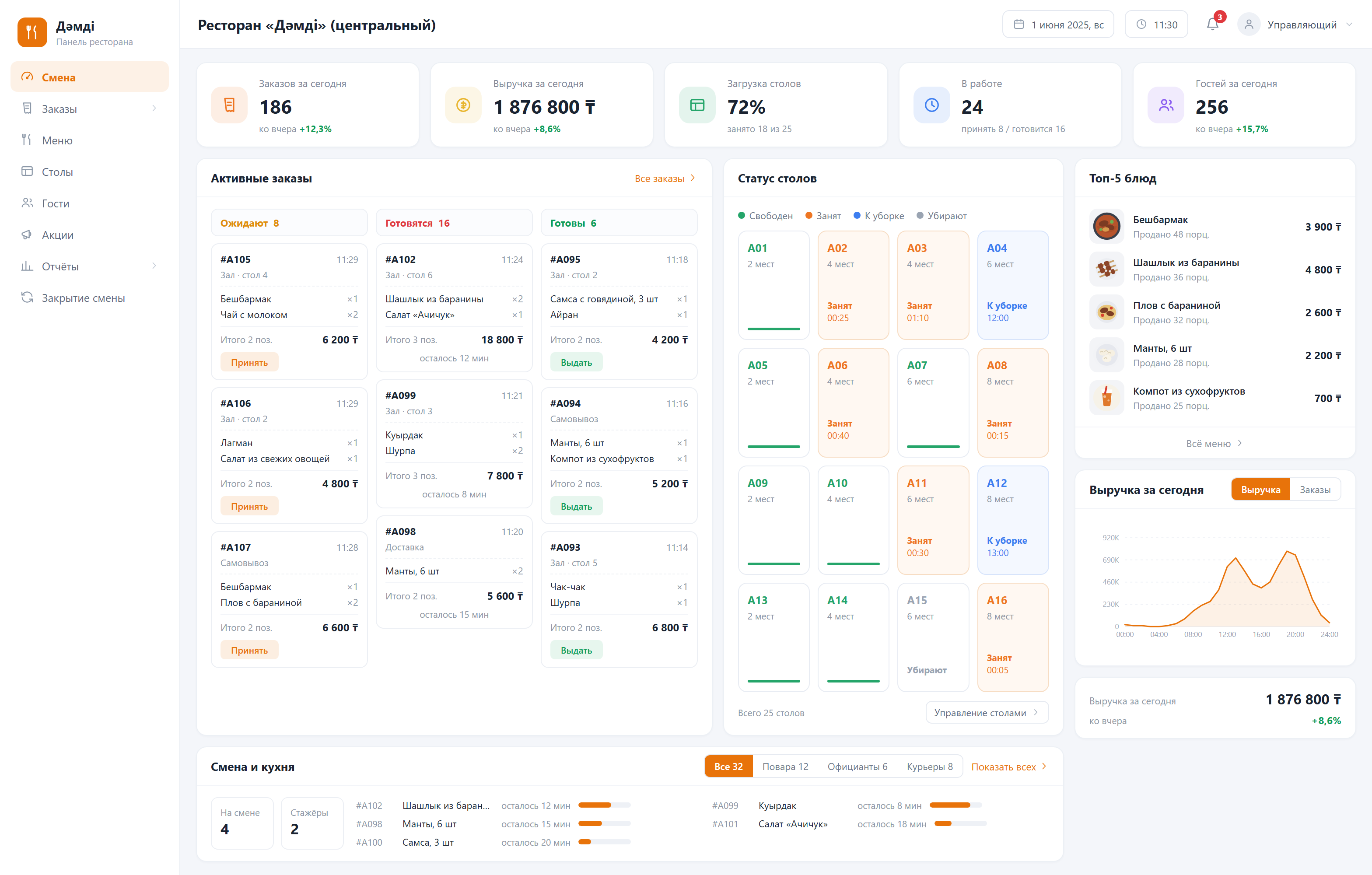The width and height of the screenshot is (1372, 875).
Task: Filter staff by Повара 12
Action: pos(785,766)
